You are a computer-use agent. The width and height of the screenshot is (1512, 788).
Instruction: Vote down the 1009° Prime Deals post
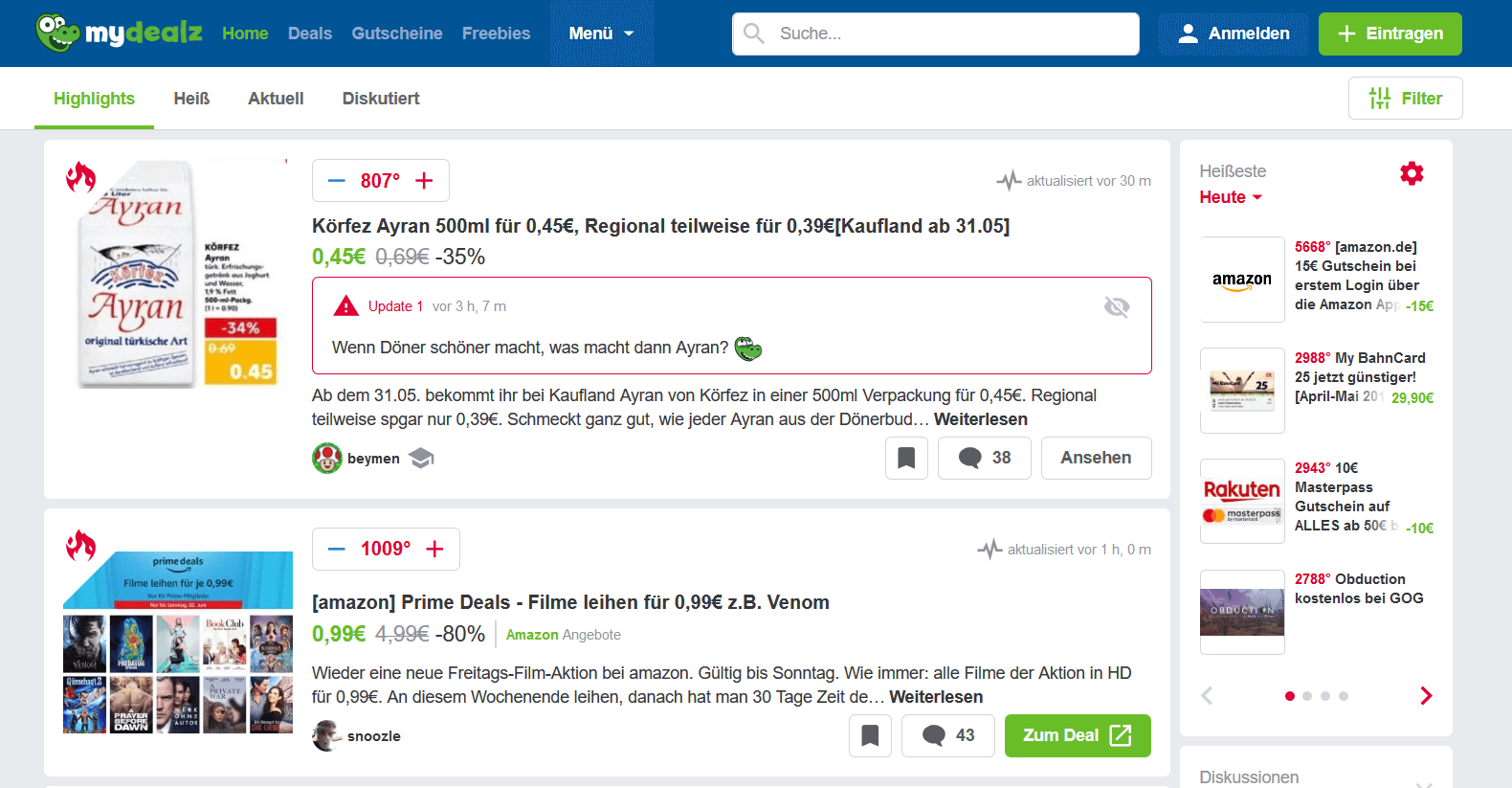[x=336, y=549]
